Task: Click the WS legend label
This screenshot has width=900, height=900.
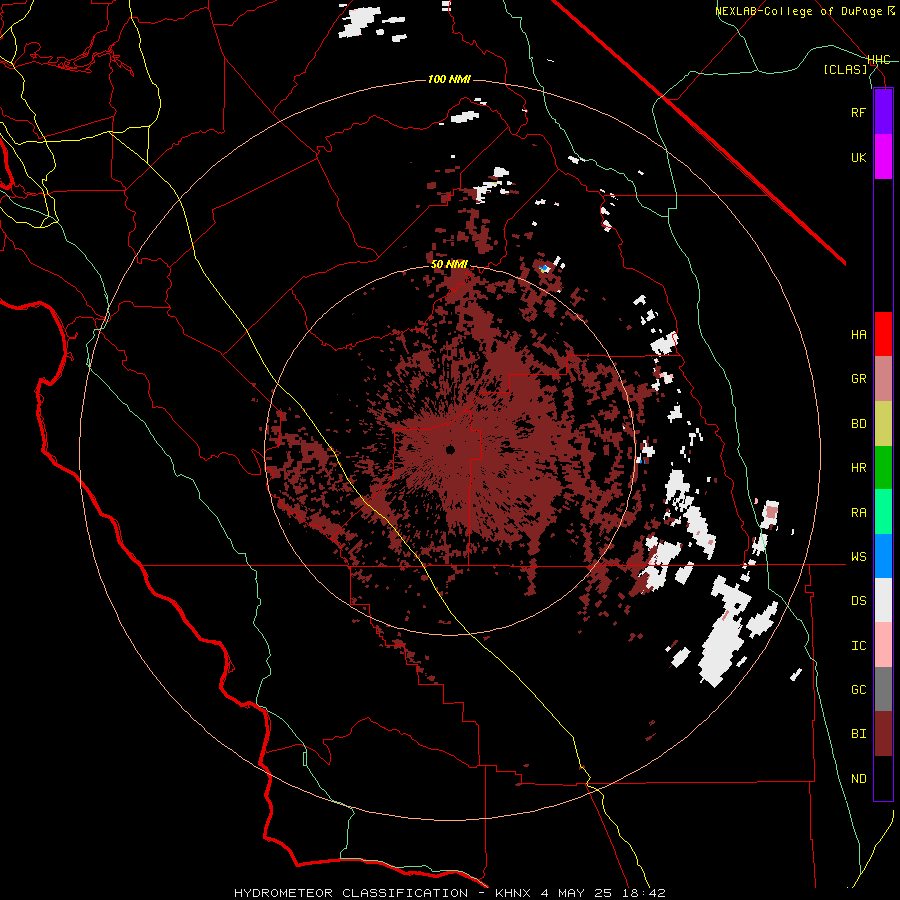Action: point(858,557)
